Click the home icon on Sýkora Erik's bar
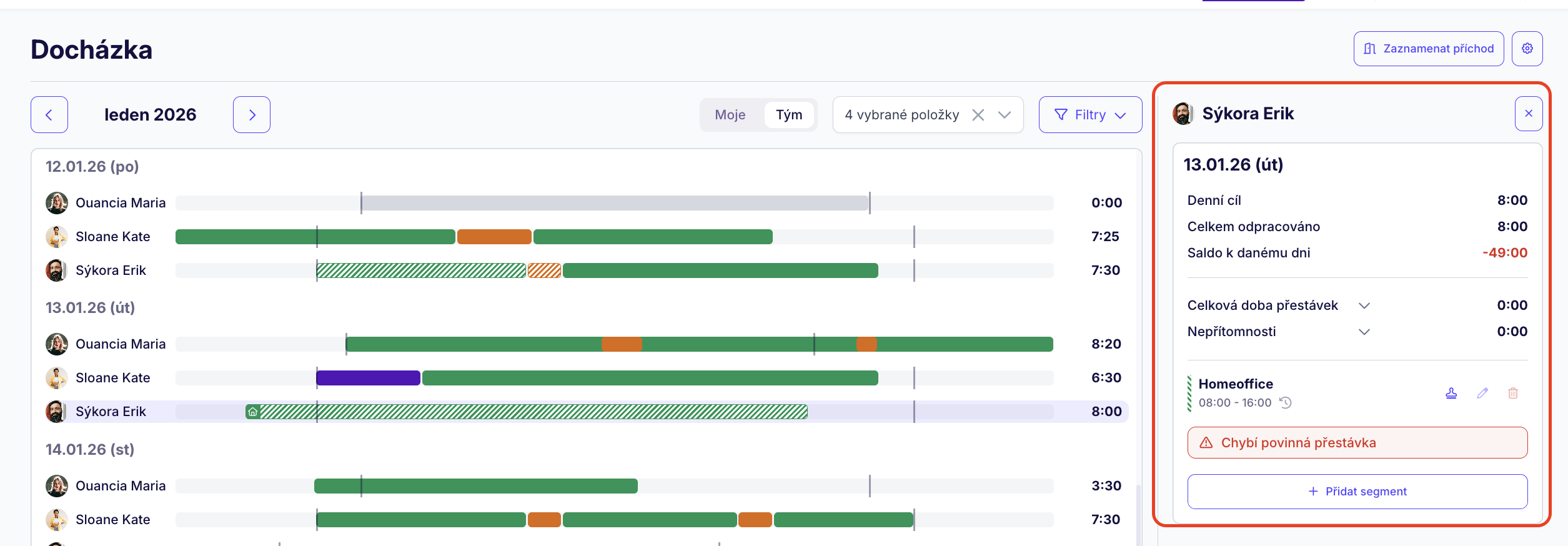The width and height of the screenshot is (1568, 546). [253, 412]
